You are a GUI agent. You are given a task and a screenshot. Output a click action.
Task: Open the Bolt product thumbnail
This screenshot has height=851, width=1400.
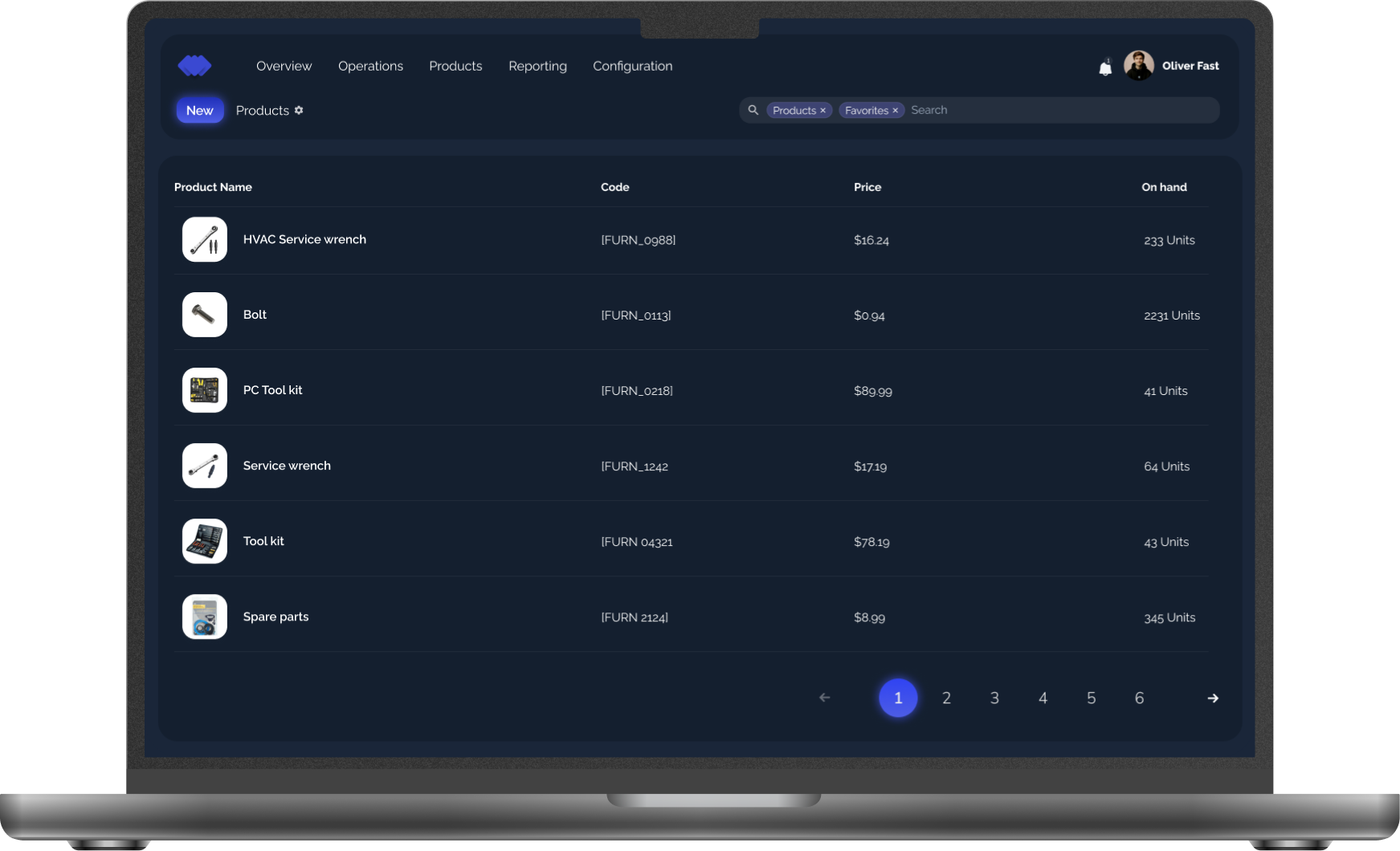coord(205,315)
